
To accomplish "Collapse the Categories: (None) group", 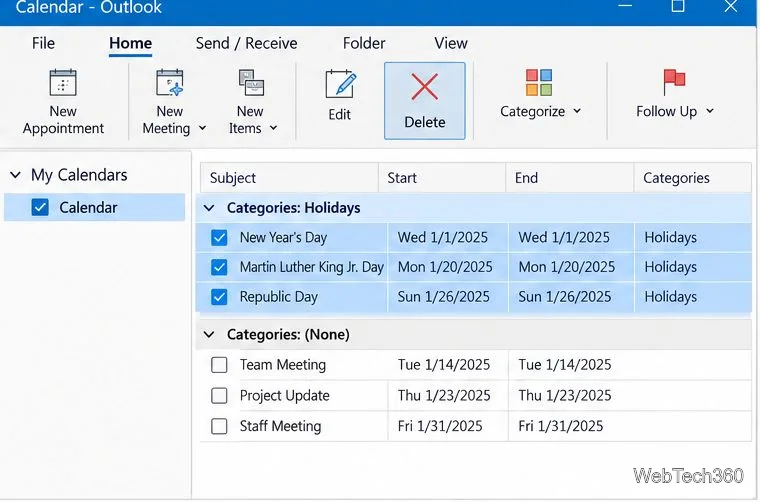I will tap(209, 334).
